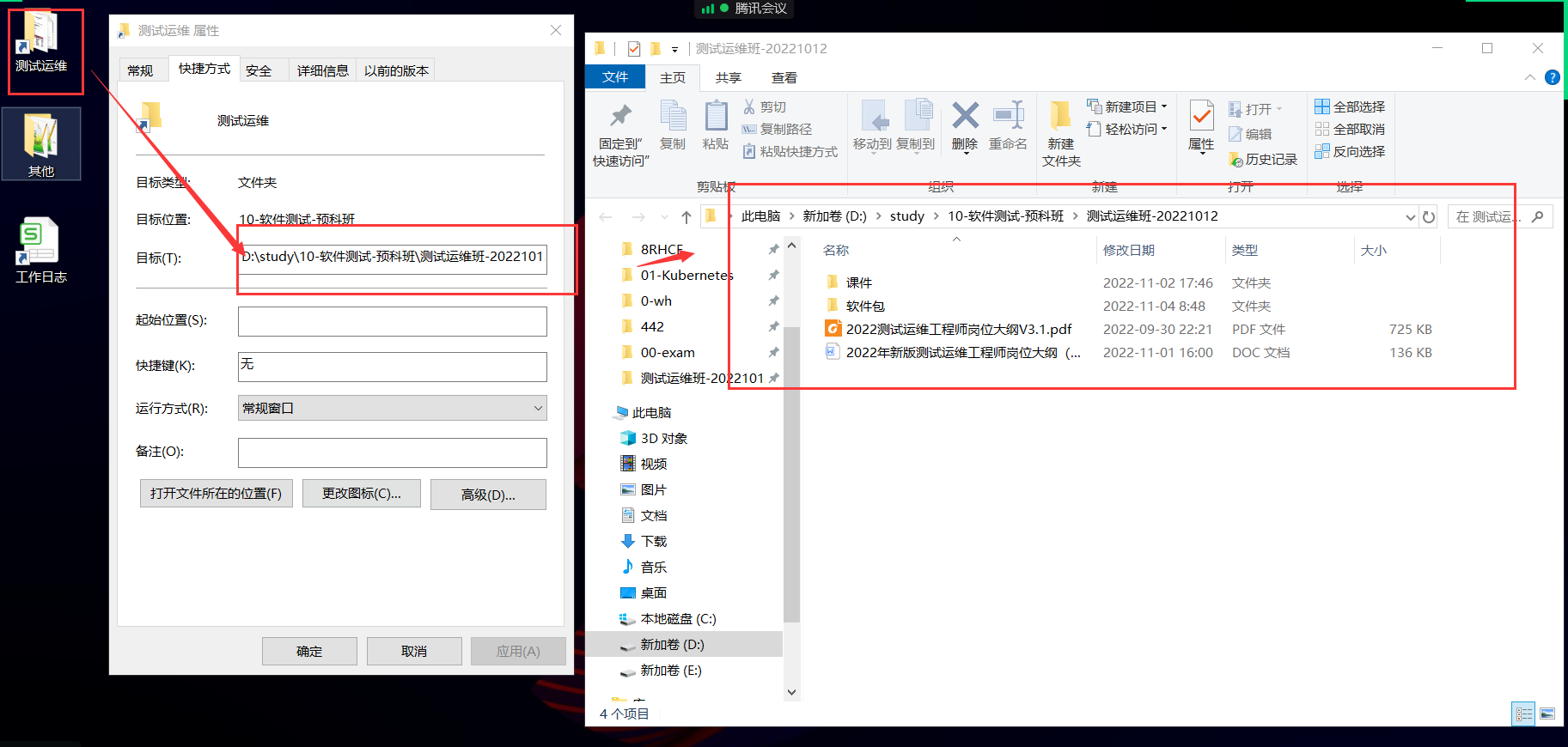Click the Explorer help question mark icon
The height and width of the screenshot is (747, 1568).
click(x=1553, y=77)
